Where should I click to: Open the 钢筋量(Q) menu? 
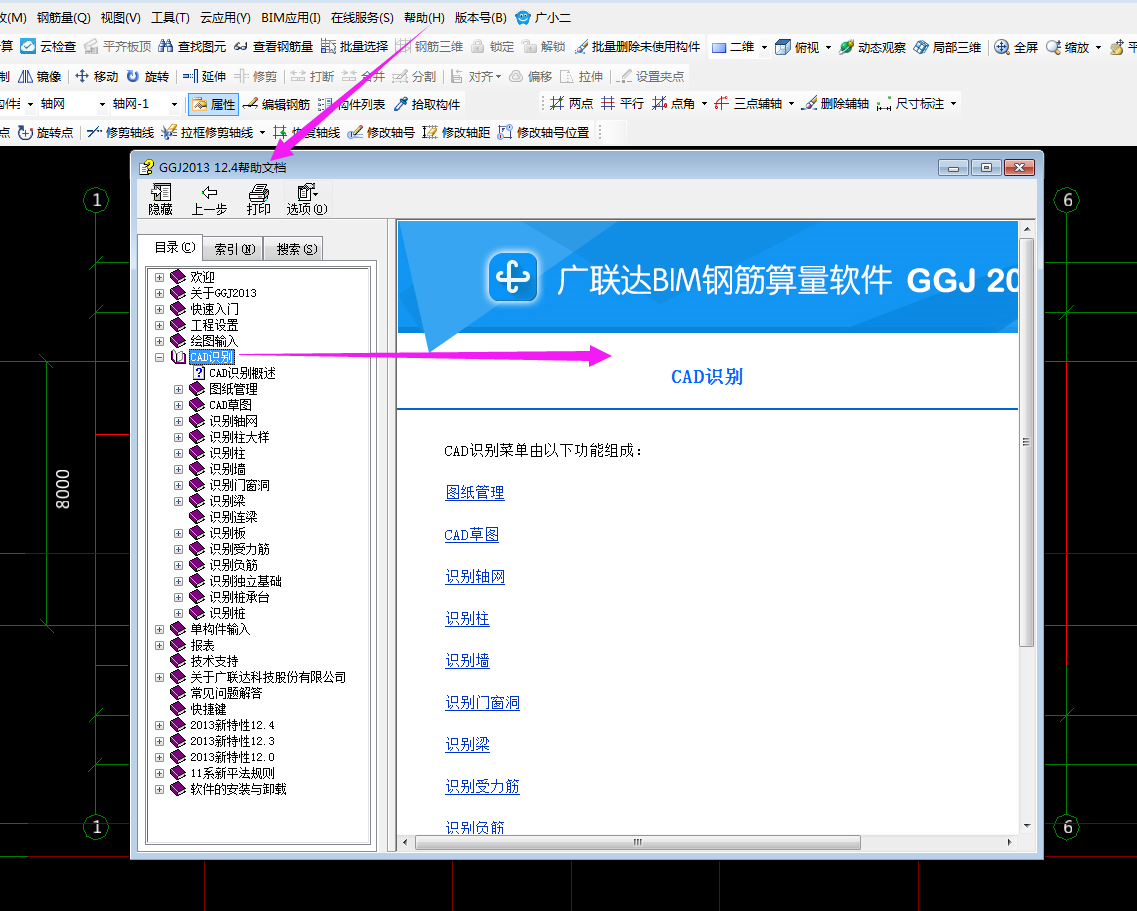click(x=64, y=17)
